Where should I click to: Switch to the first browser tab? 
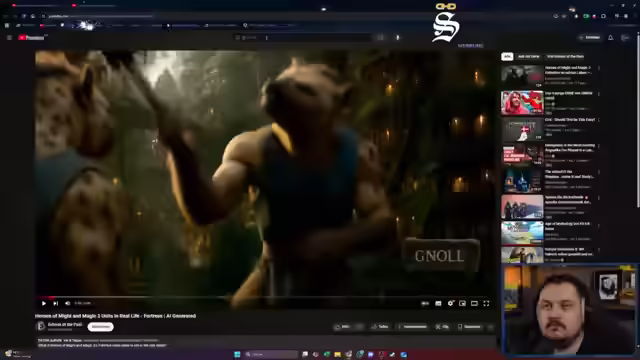point(37,5)
